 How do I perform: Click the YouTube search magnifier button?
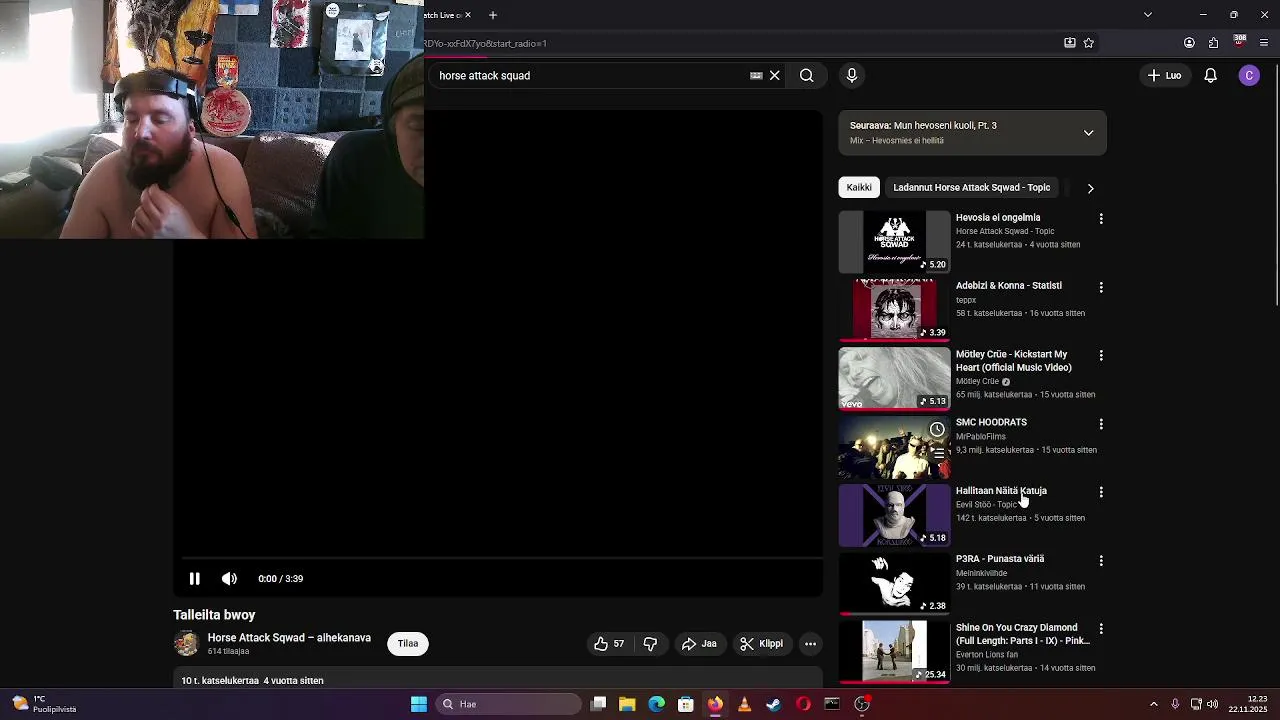point(806,75)
